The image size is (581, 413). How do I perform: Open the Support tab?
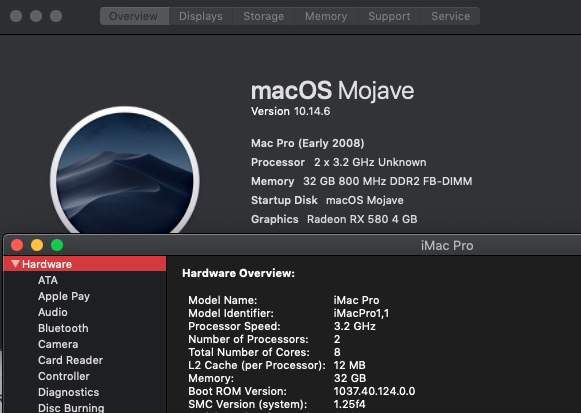coord(389,16)
